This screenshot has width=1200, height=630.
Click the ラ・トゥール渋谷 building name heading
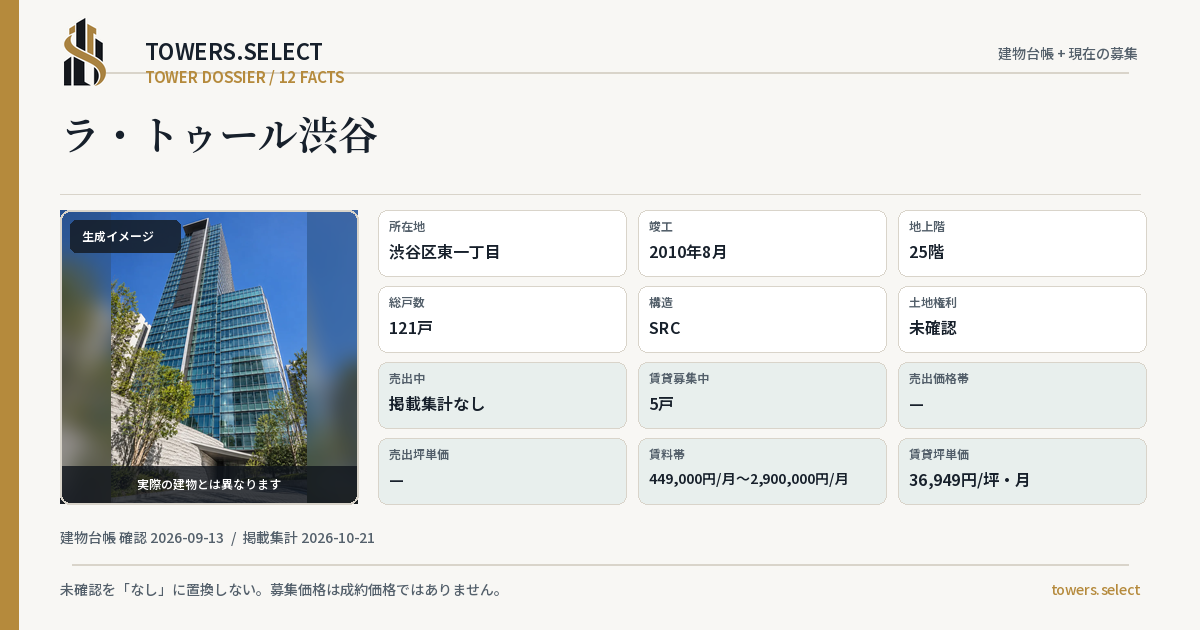[x=220, y=135]
